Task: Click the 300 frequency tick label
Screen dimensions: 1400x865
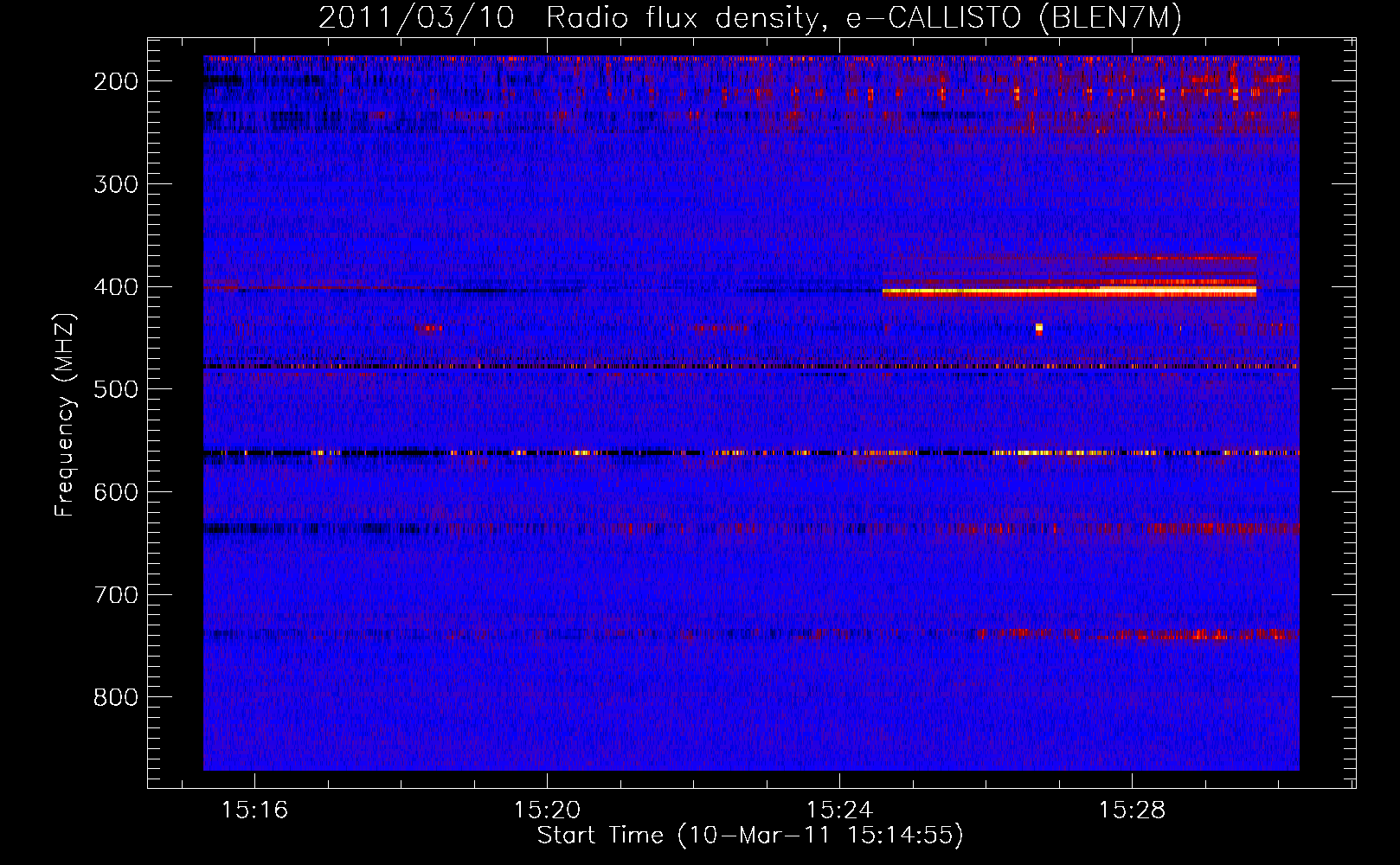Action: point(116,184)
